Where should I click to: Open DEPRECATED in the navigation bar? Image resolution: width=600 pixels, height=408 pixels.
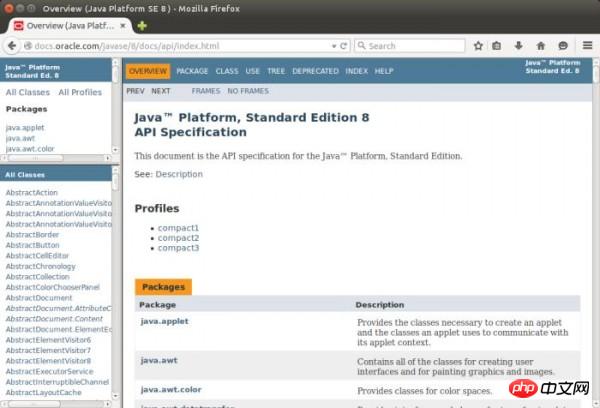[x=315, y=71]
